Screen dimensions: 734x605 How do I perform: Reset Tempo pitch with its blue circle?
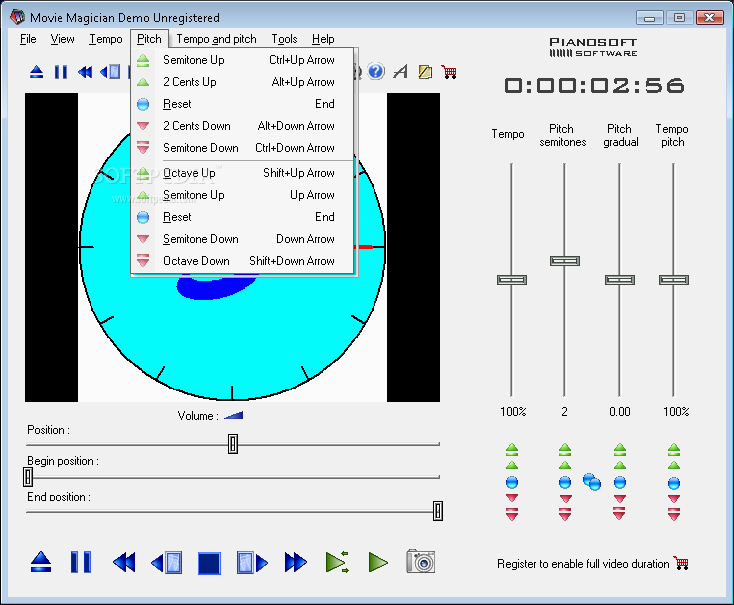[674, 483]
